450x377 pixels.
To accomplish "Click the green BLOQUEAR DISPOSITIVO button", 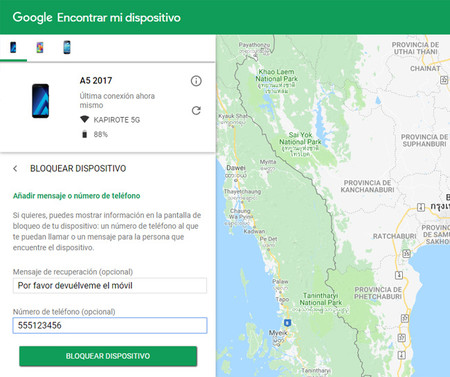I will 108,356.
